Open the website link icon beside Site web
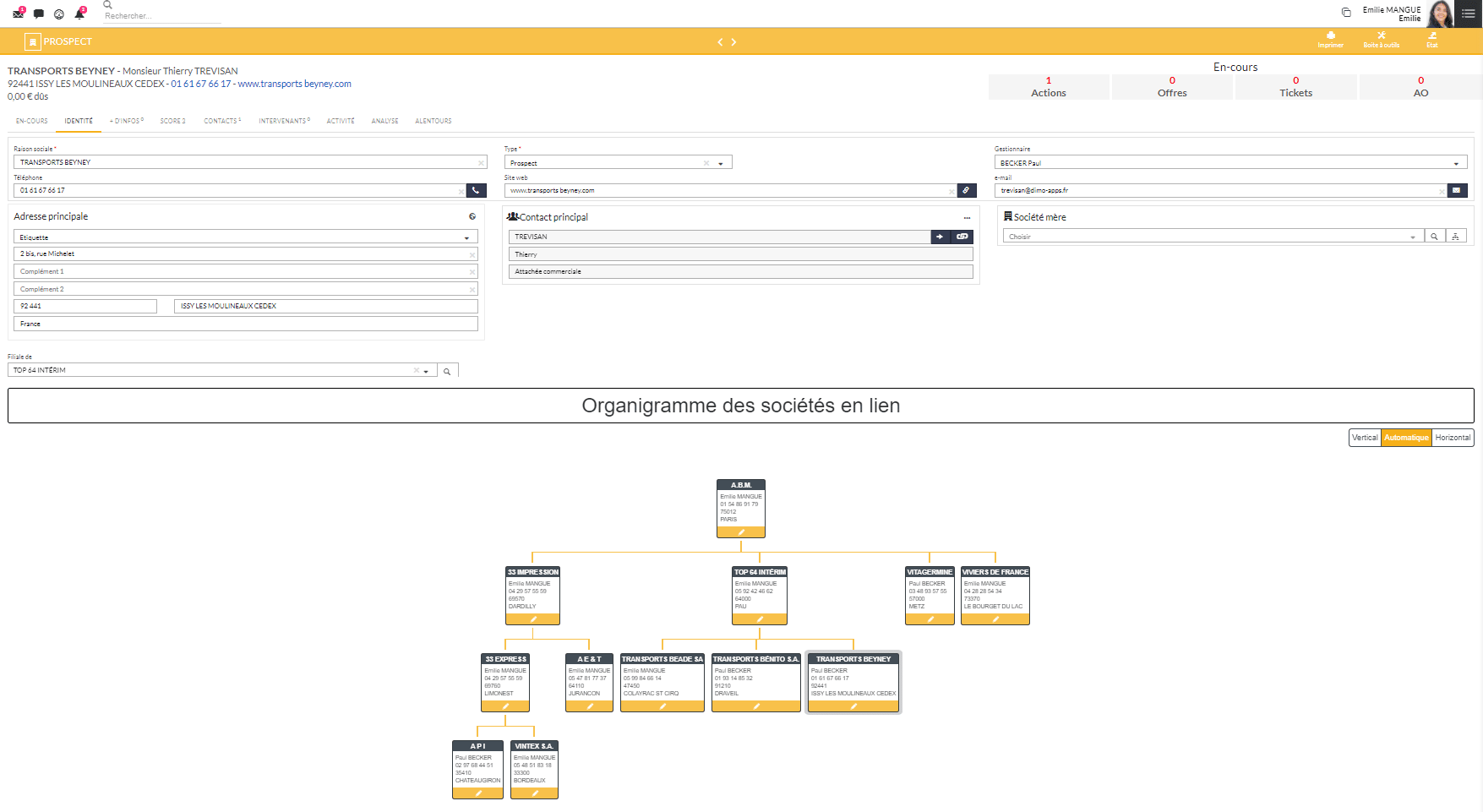The height and width of the screenshot is (812, 1483). (966, 191)
